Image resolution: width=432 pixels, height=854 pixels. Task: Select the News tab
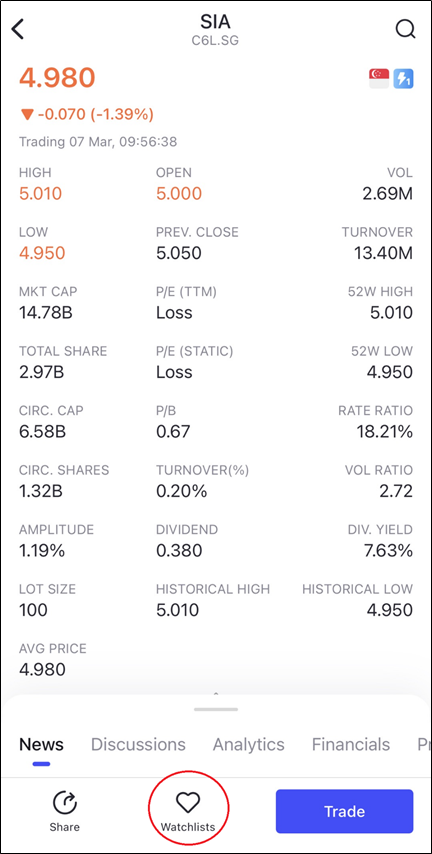pos(41,745)
